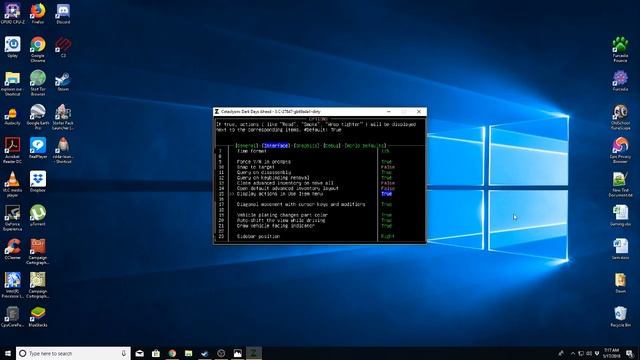Screen dimensions: 640x360
Task: Select the explorer.exe Shortcut desktop icon
Action: pyautogui.click(x=12, y=83)
